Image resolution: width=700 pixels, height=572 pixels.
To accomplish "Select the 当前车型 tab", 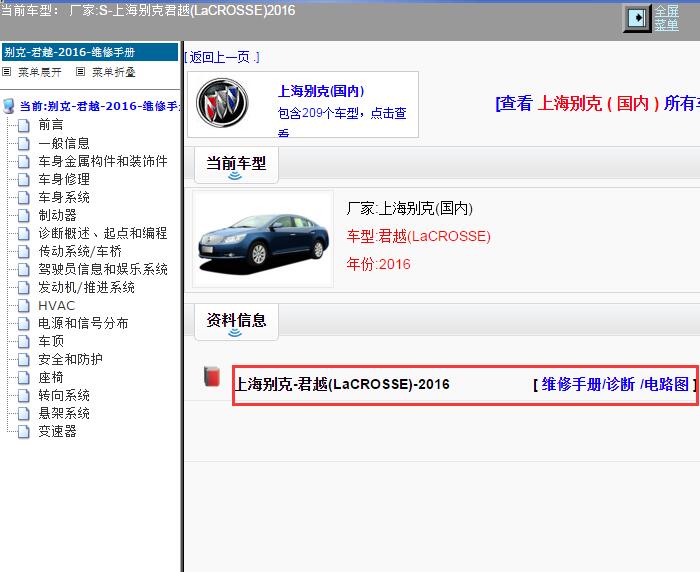I will [236, 165].
